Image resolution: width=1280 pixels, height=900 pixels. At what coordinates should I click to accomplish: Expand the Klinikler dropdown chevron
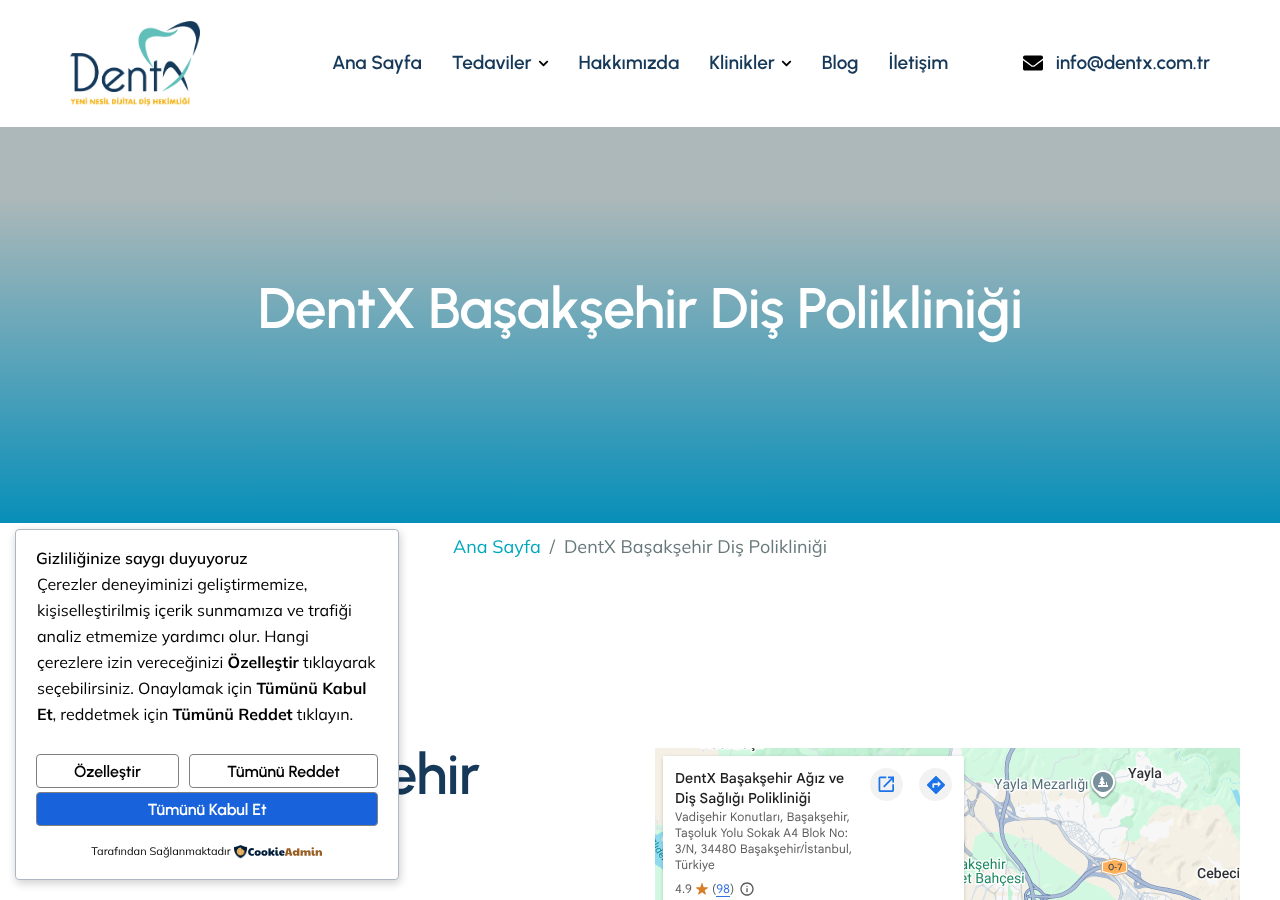pos(786,64)
